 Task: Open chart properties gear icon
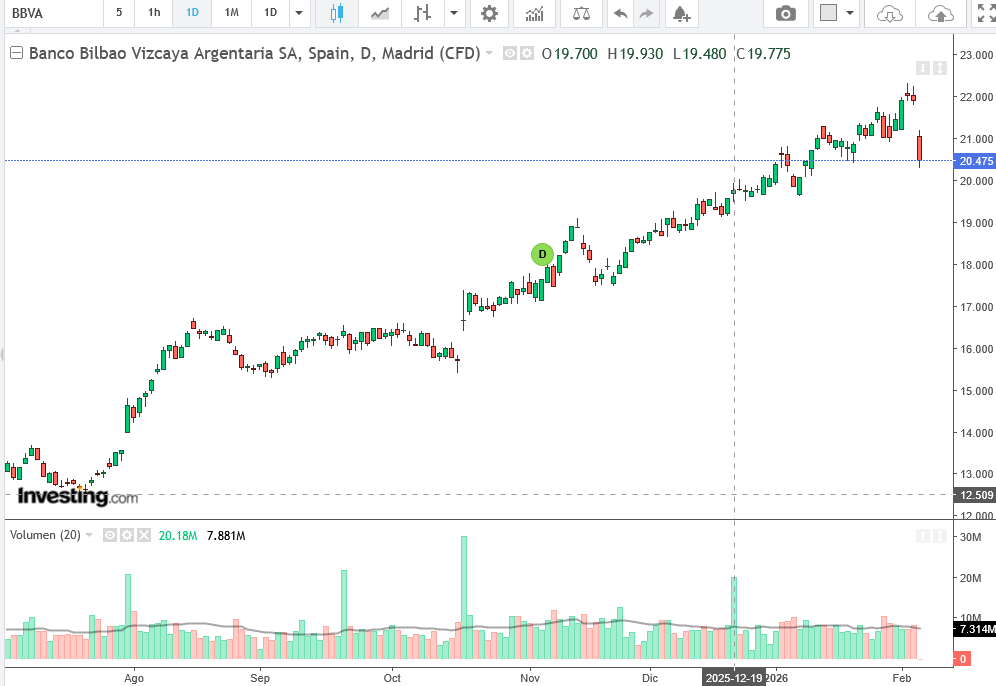pyautogui.click(x=488, y=13)
